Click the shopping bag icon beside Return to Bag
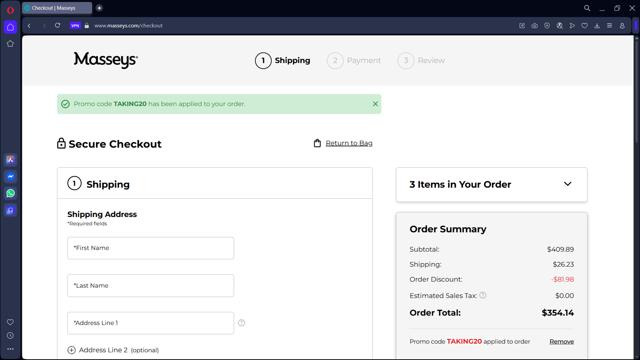Image resolution: width=640 pixels, height=360 pixels. (x=317, y=143)
